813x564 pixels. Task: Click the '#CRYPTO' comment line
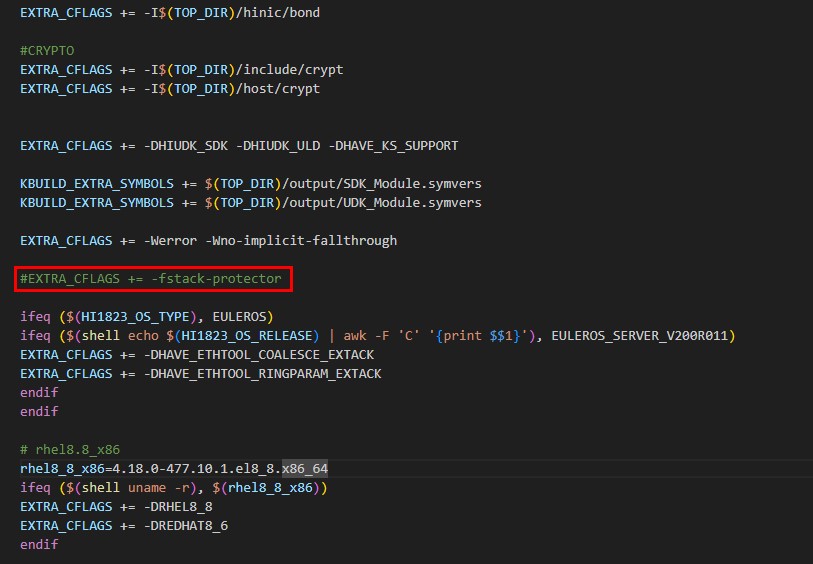click(x=47, y=51)
